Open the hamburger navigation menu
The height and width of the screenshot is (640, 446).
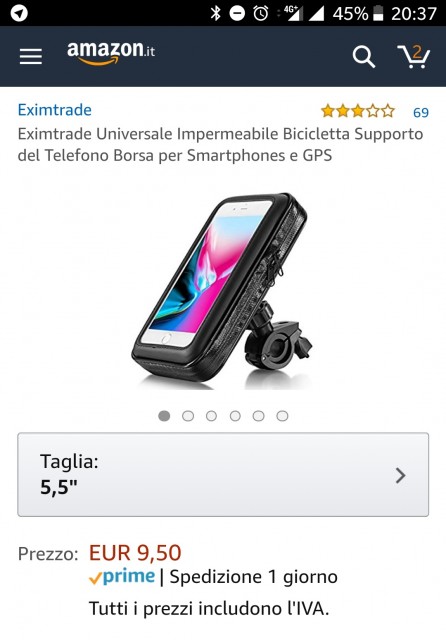(31, 56)
